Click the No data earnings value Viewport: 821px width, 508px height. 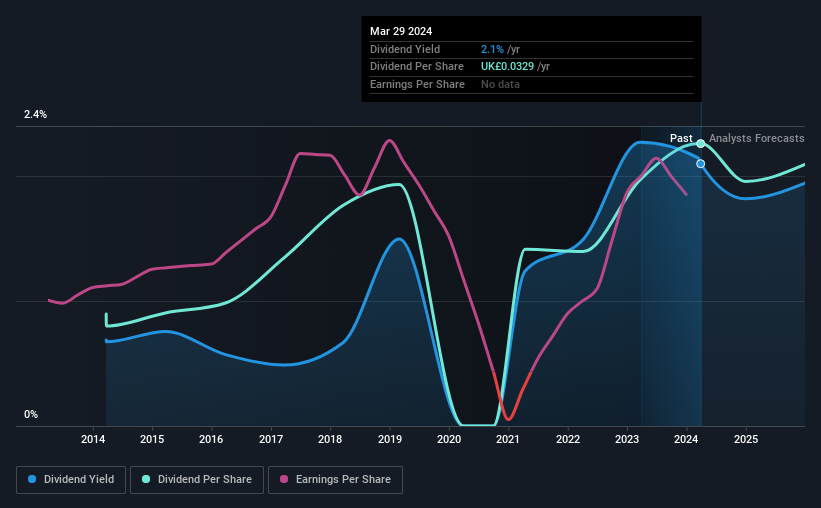pyautogui.click(x=501, y=84)
